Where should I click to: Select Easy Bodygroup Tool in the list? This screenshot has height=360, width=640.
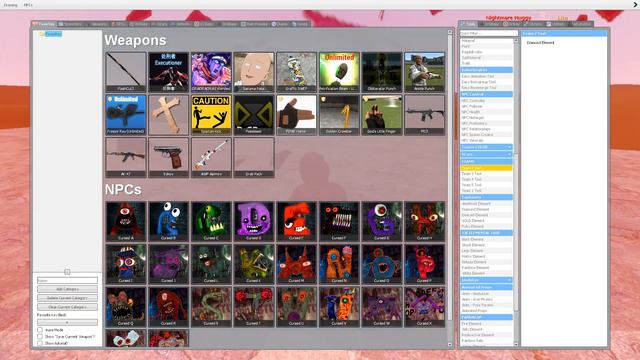pyautogui.click(x=486, y=82)
